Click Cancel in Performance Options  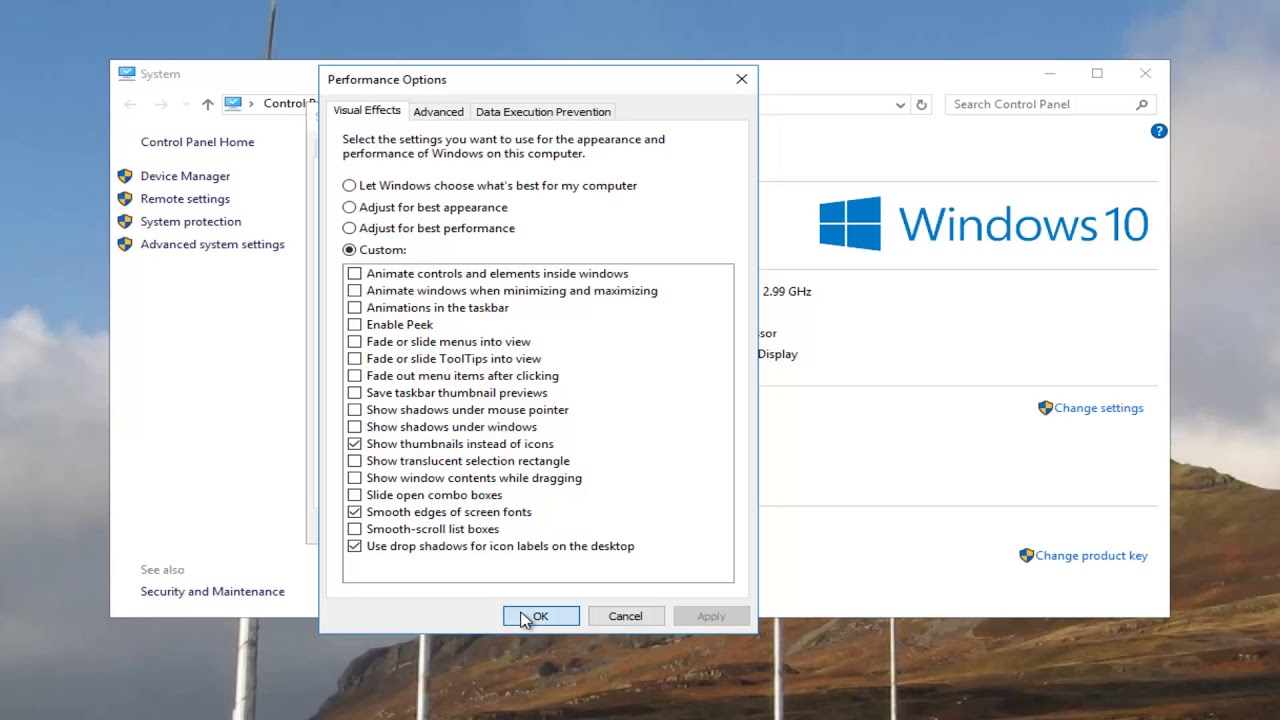[x=626, y=616]
